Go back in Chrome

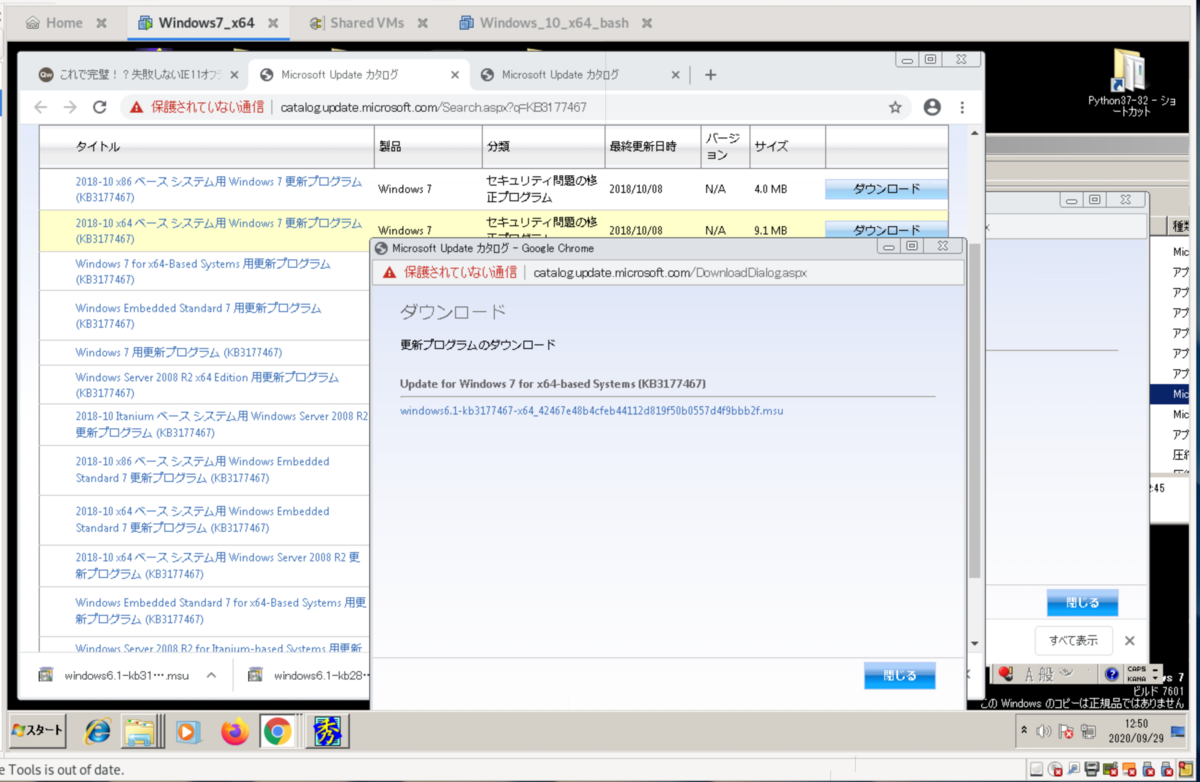coord(40,107)
